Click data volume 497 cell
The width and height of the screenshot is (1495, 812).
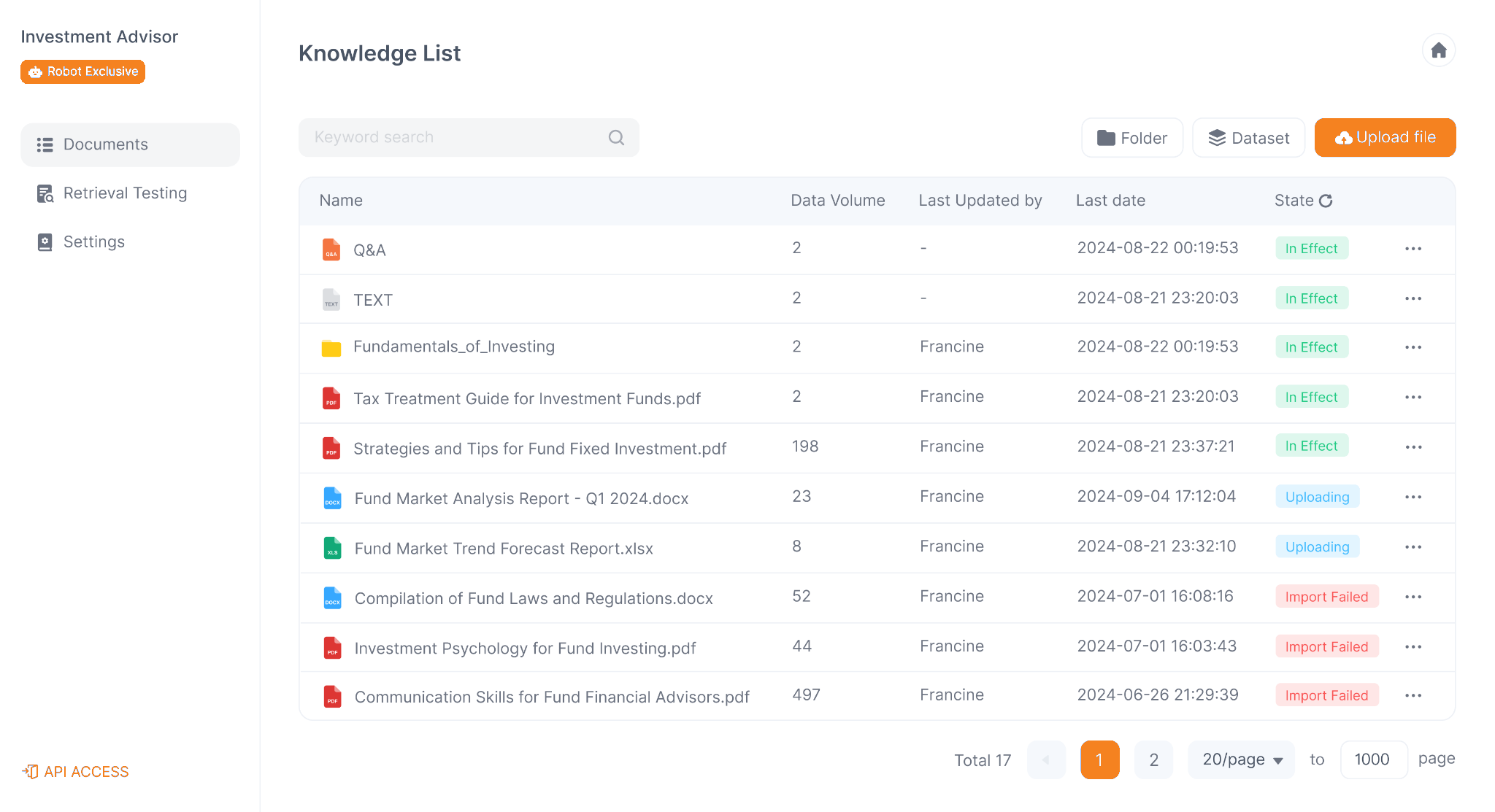tap(807, 695)
